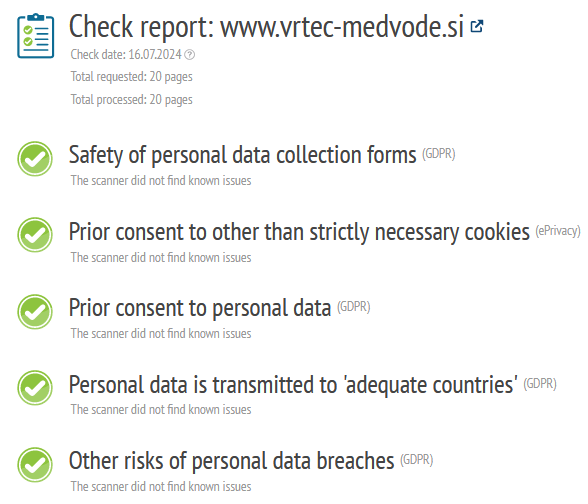Open external link icon beside www.vrtec-medvode.si

[477, 26]
